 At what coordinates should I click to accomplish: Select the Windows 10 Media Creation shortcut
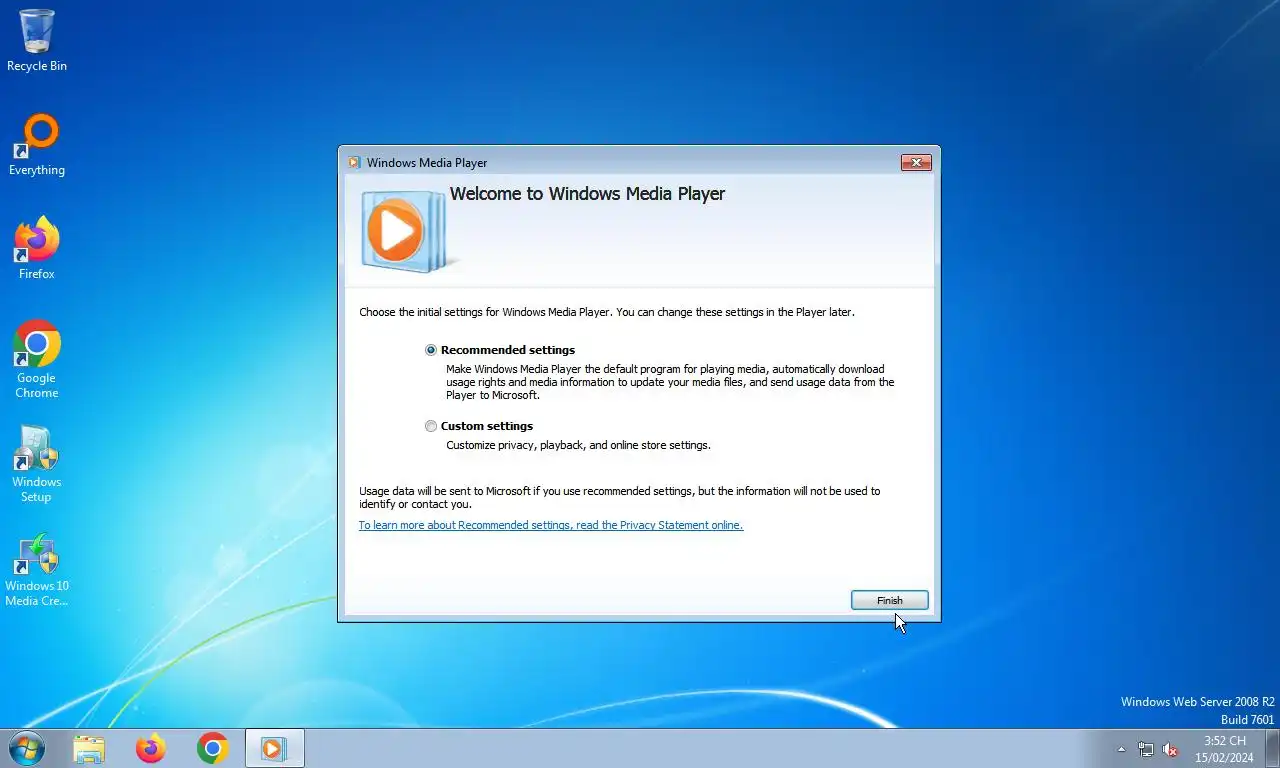[37, 570]
